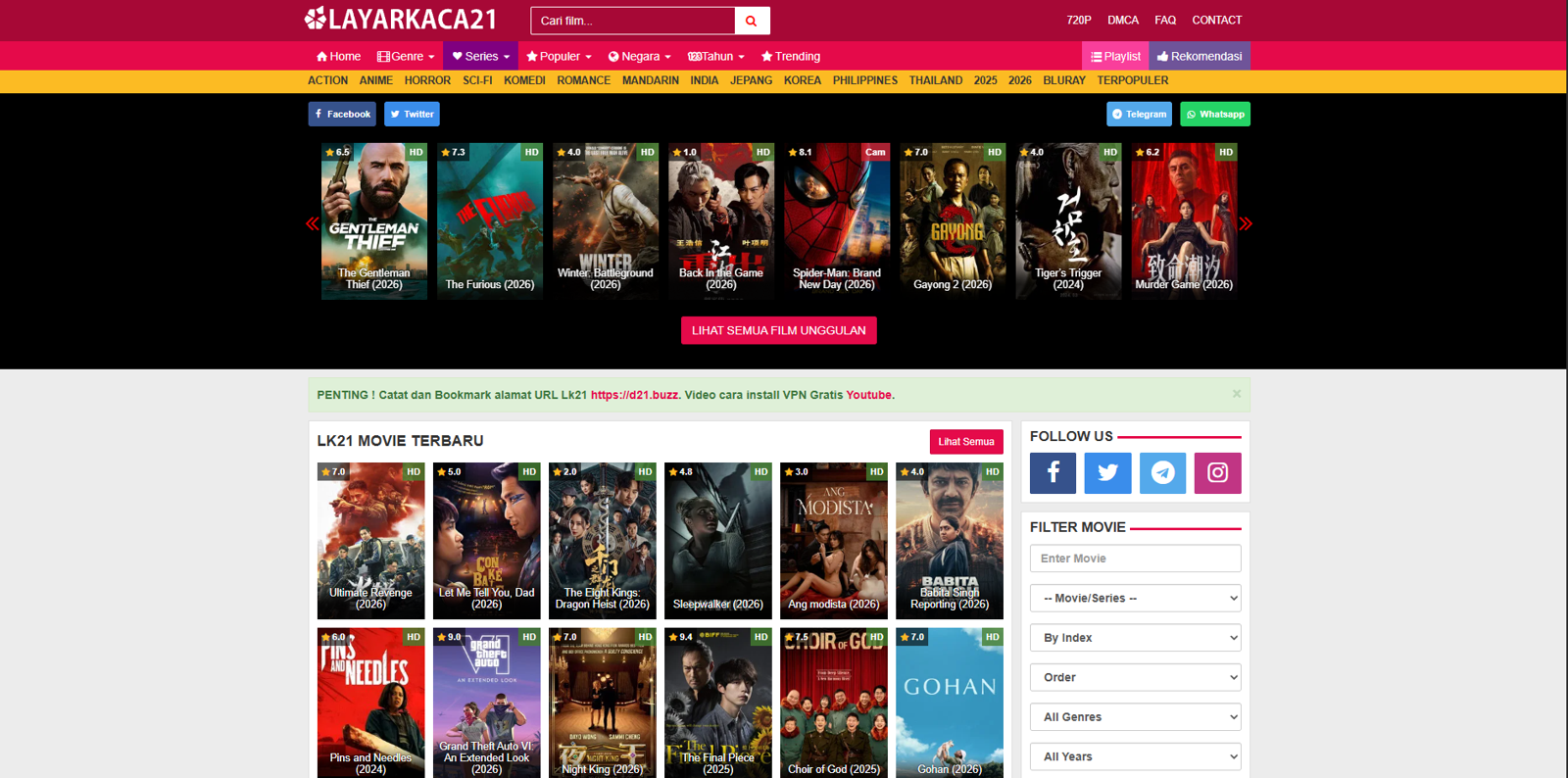
Task: Focus the Cari film search box
Action: tap(633, 21)
